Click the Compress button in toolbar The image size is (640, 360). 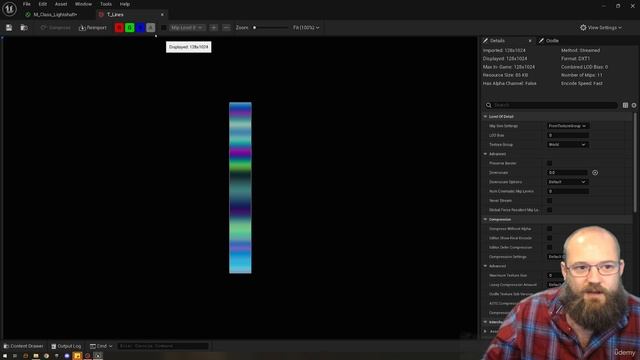56,28
